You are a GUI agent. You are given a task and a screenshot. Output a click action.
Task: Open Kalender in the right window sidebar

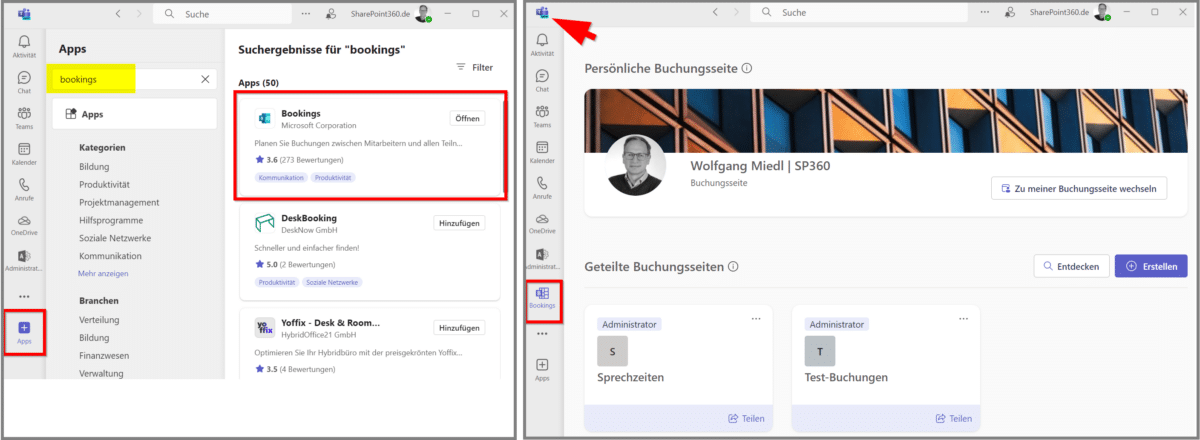tap(542, 153)
